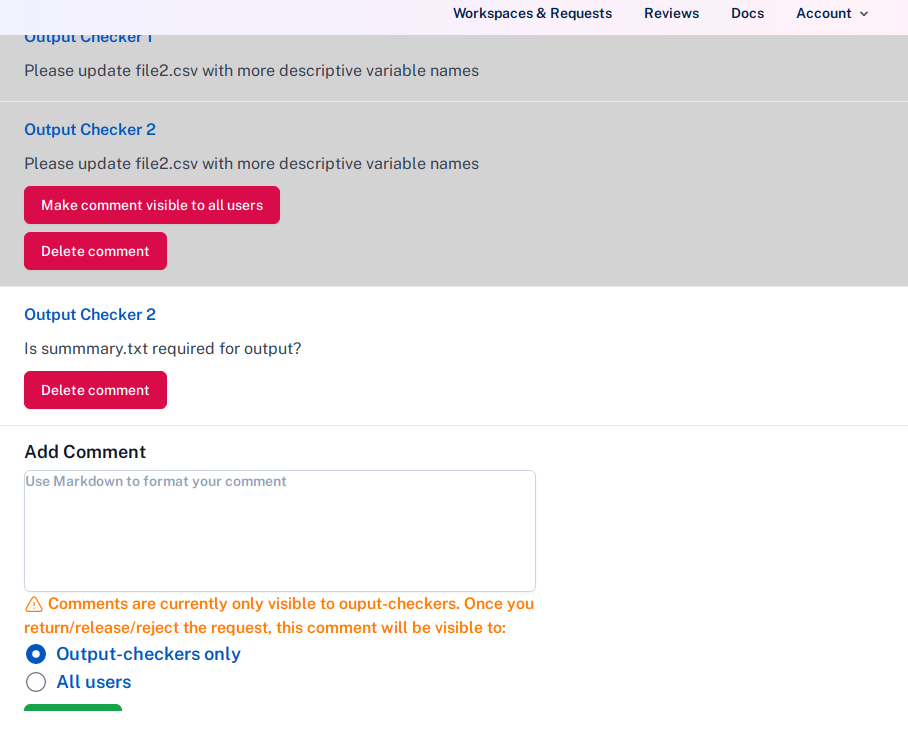908x747 pixels.
Task: Click Output Checker 2 above the summmary.txt comment
Action: (89, 314)
